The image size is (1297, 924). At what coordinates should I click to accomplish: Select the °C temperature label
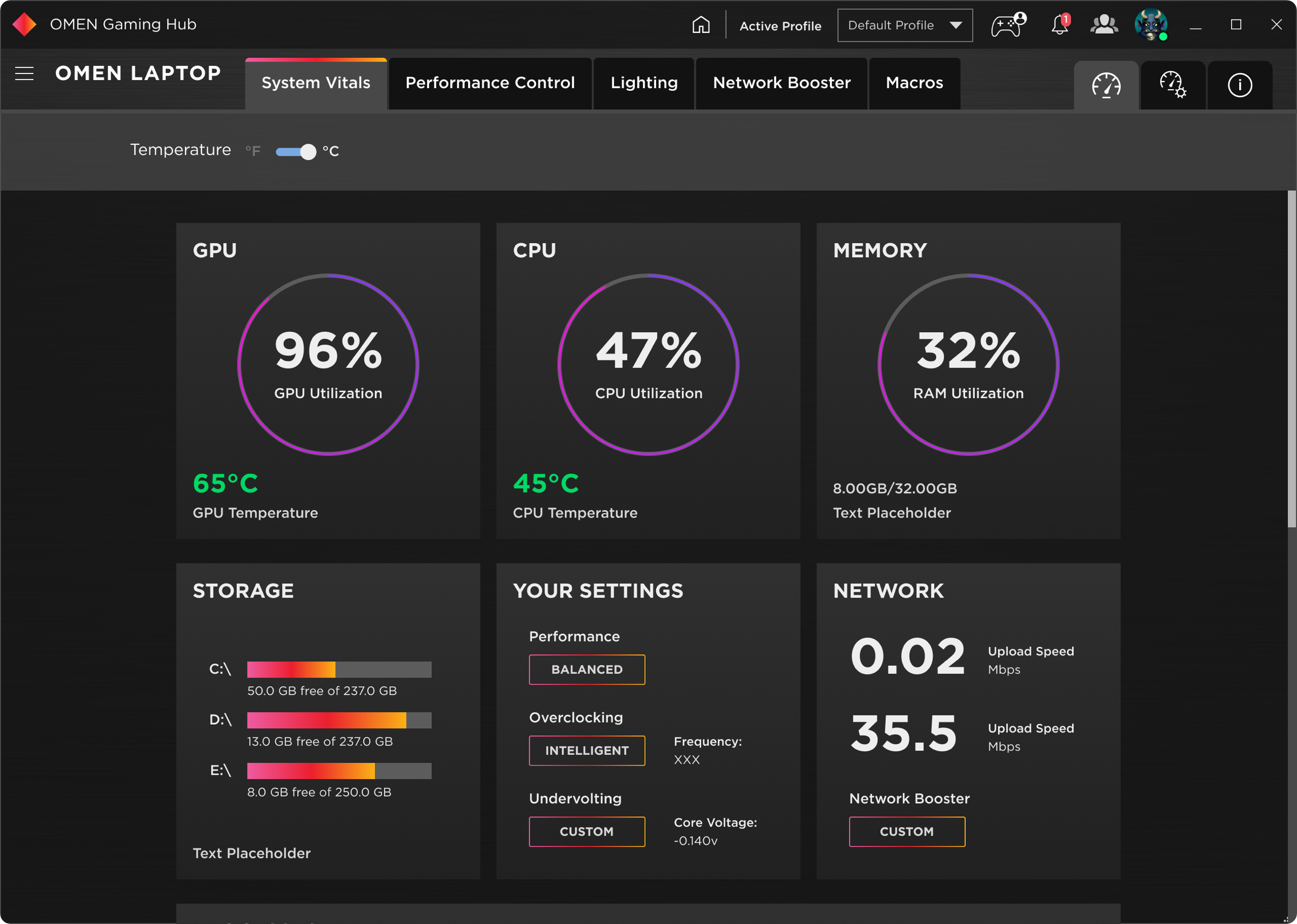pyautogui.click(x=331, y=151)
